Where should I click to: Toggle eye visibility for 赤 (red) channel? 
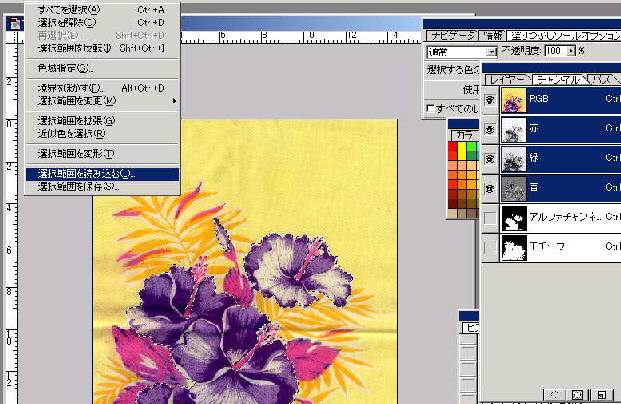(490, 129)
